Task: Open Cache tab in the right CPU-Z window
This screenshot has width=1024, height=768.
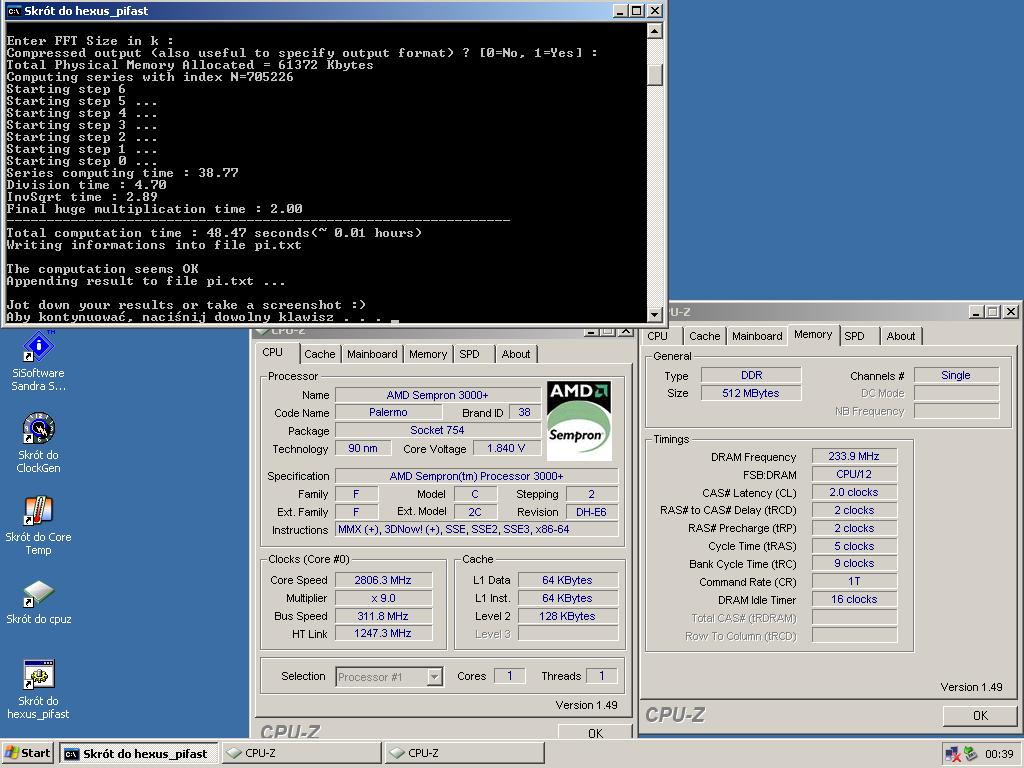Action: click(705, 336)
